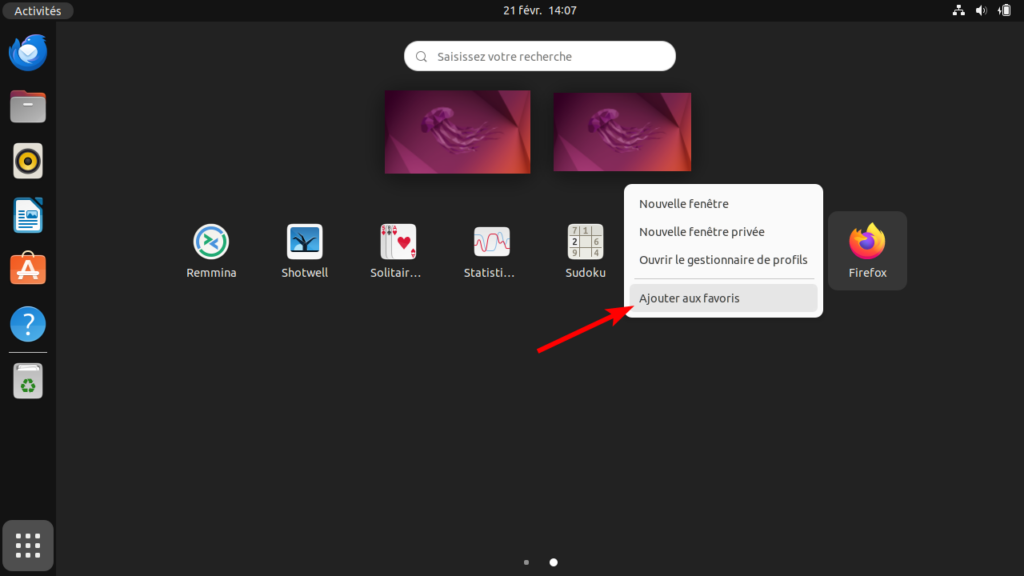Click the "Saisissez votre recherche" search field

click(540, 57)
